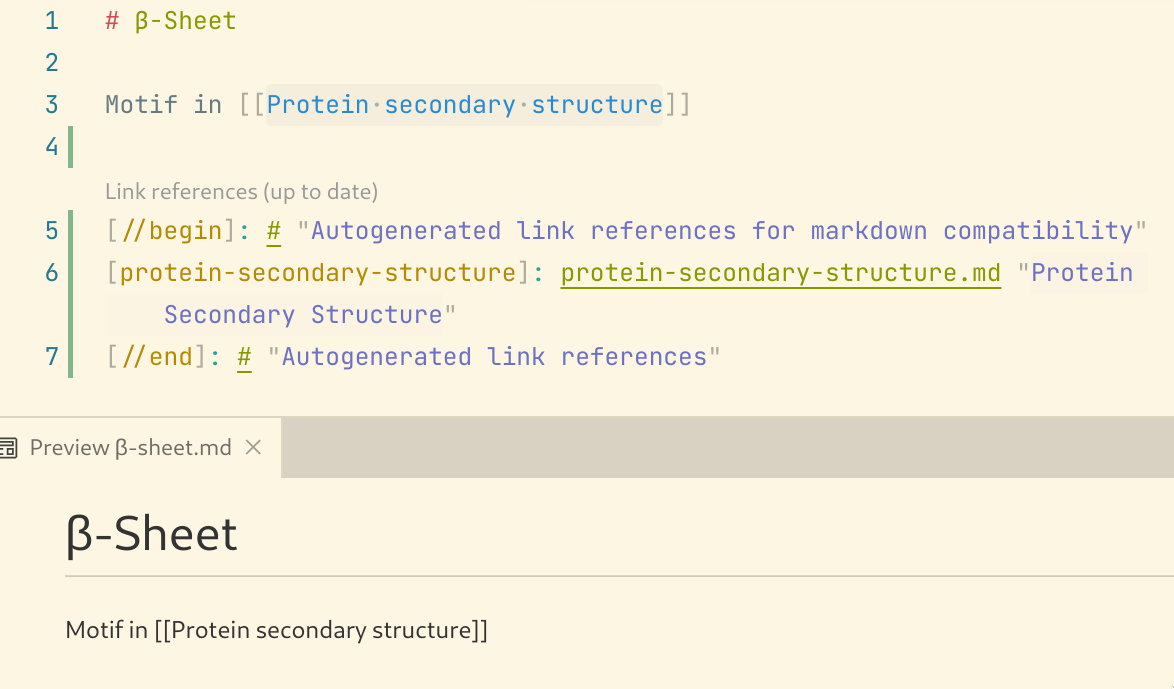The height and width of the screenshot is (689, 1174).
Task: Click the Link references (up to date) code lens
Action: [x=241, y=192]
